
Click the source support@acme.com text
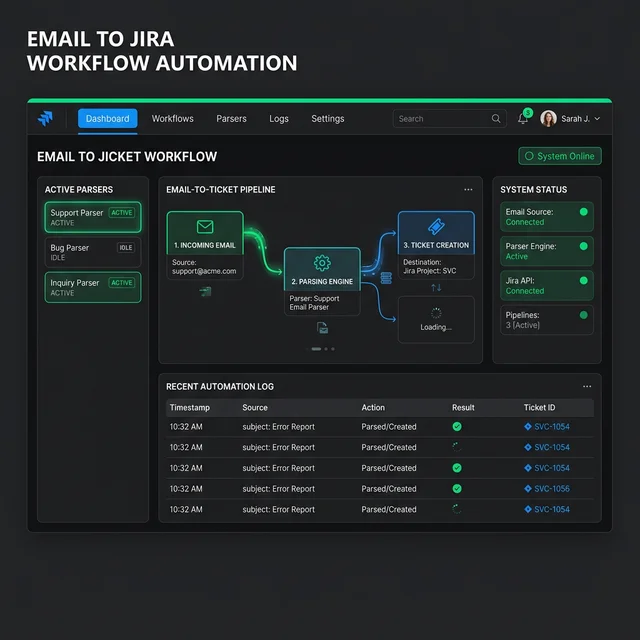[204, 271]
